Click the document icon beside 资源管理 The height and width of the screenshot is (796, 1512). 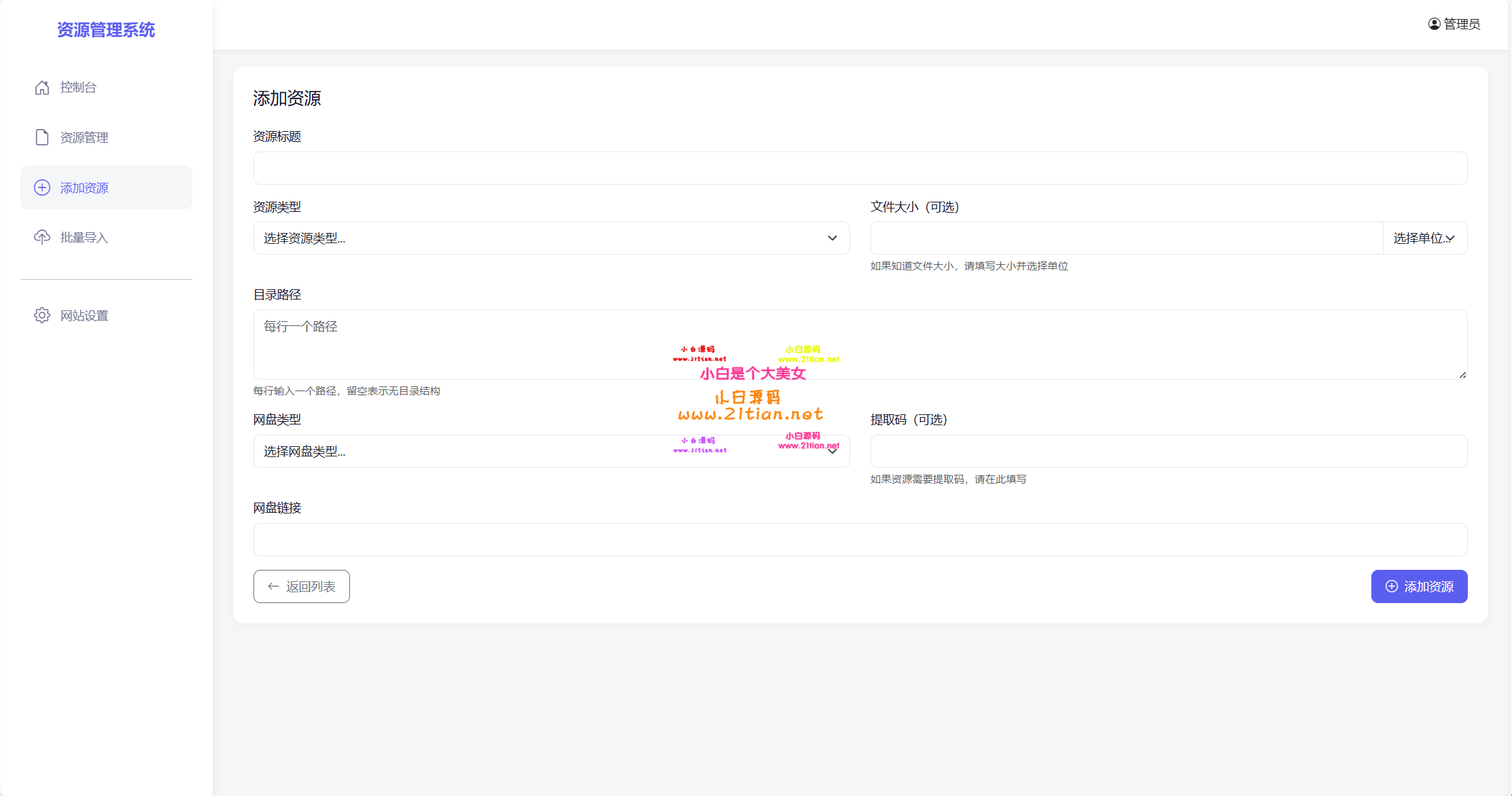(x=42, y=137)
